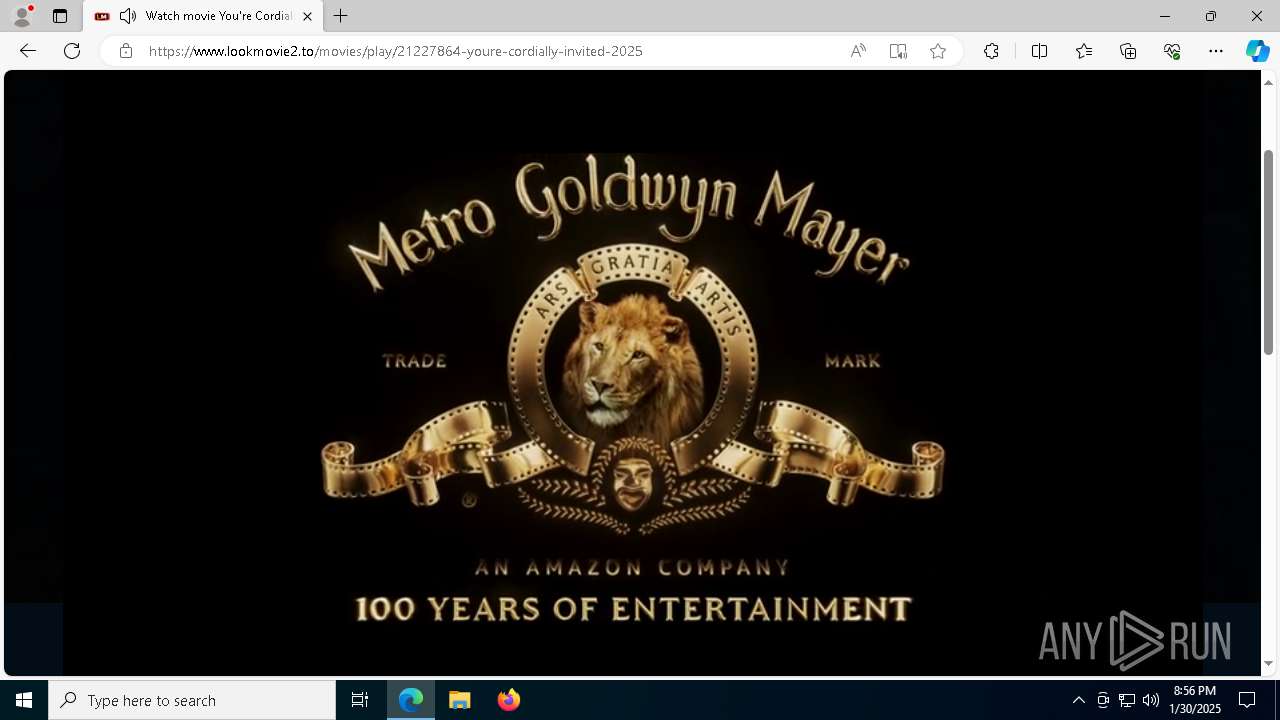Click the Type here to search box

[192, 700]
